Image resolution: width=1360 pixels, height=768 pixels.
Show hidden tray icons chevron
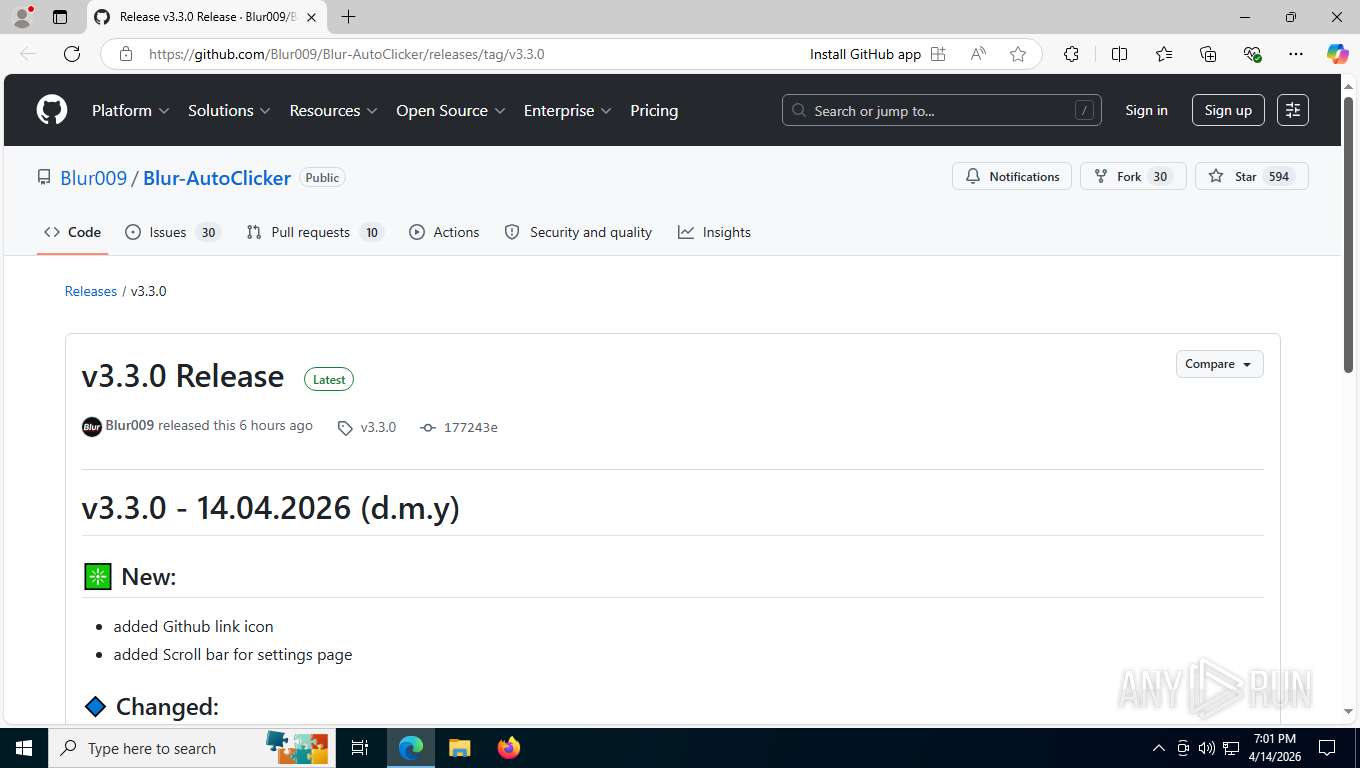(x=1159, y=748)
